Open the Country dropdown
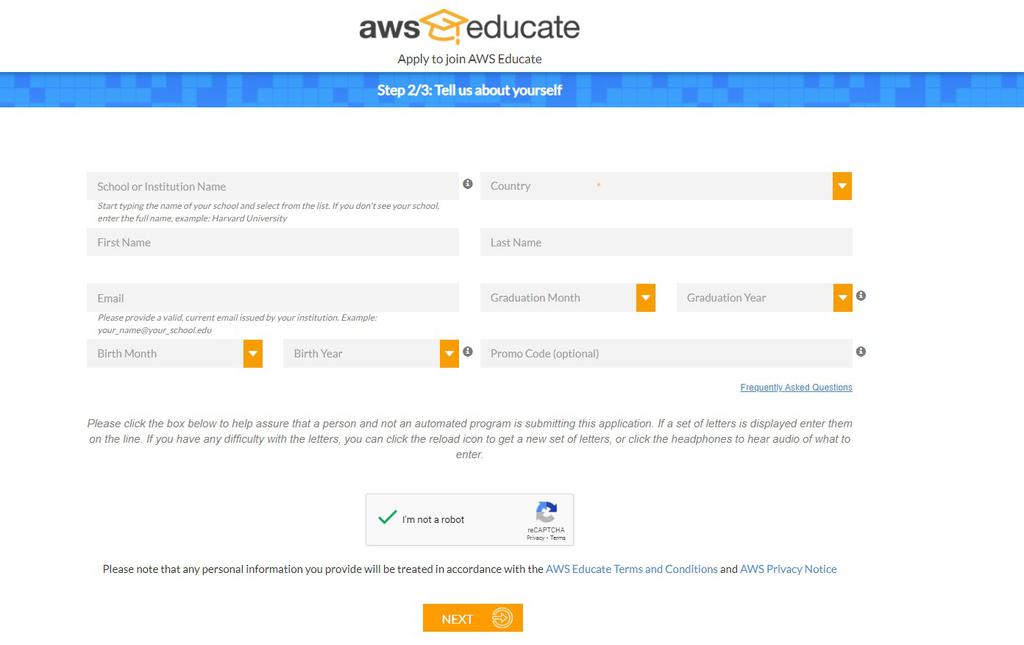Viewport: 1024px width, 645px height. tap(665, 186)
